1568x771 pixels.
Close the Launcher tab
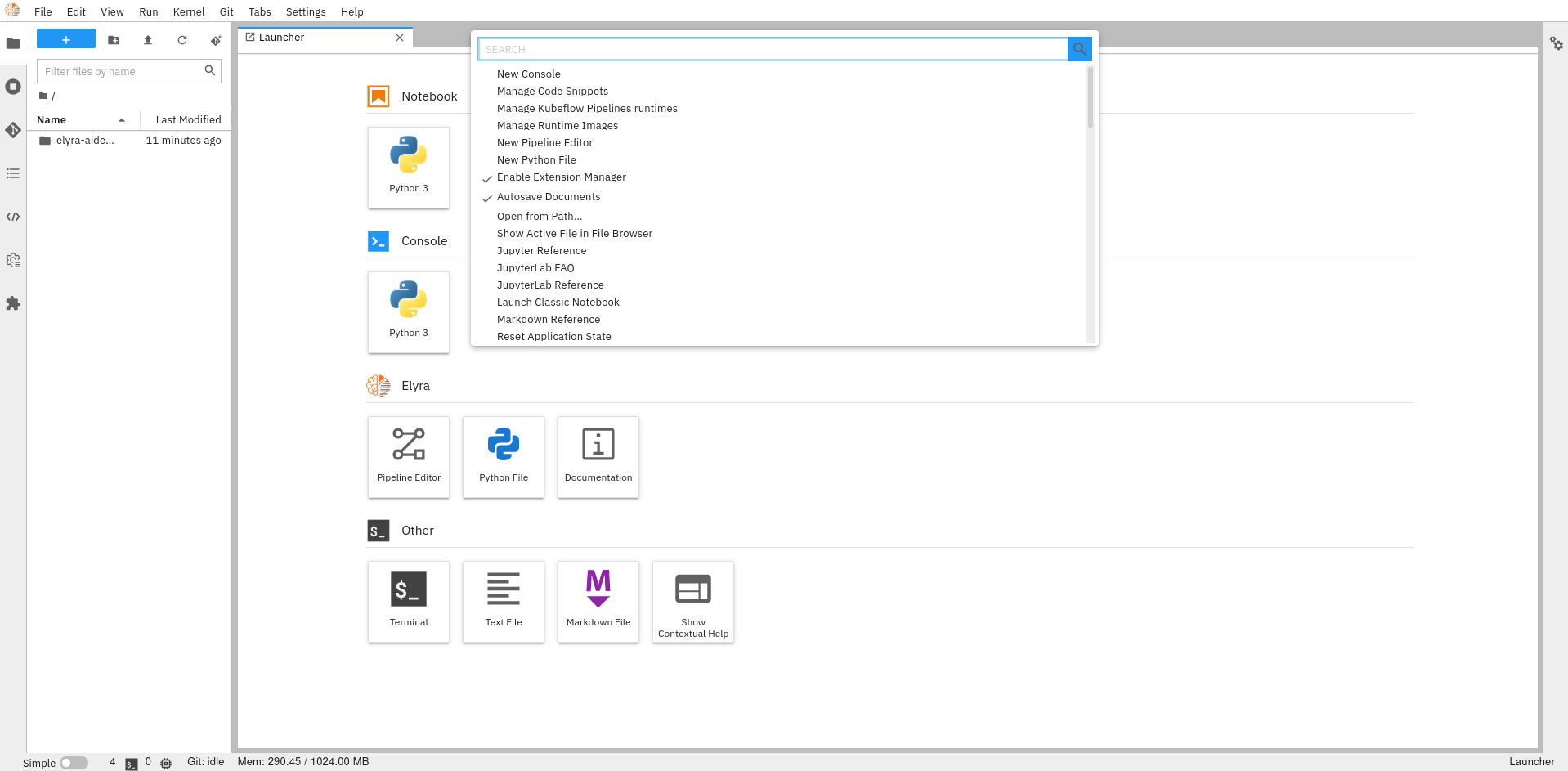(x=400, y=38)
